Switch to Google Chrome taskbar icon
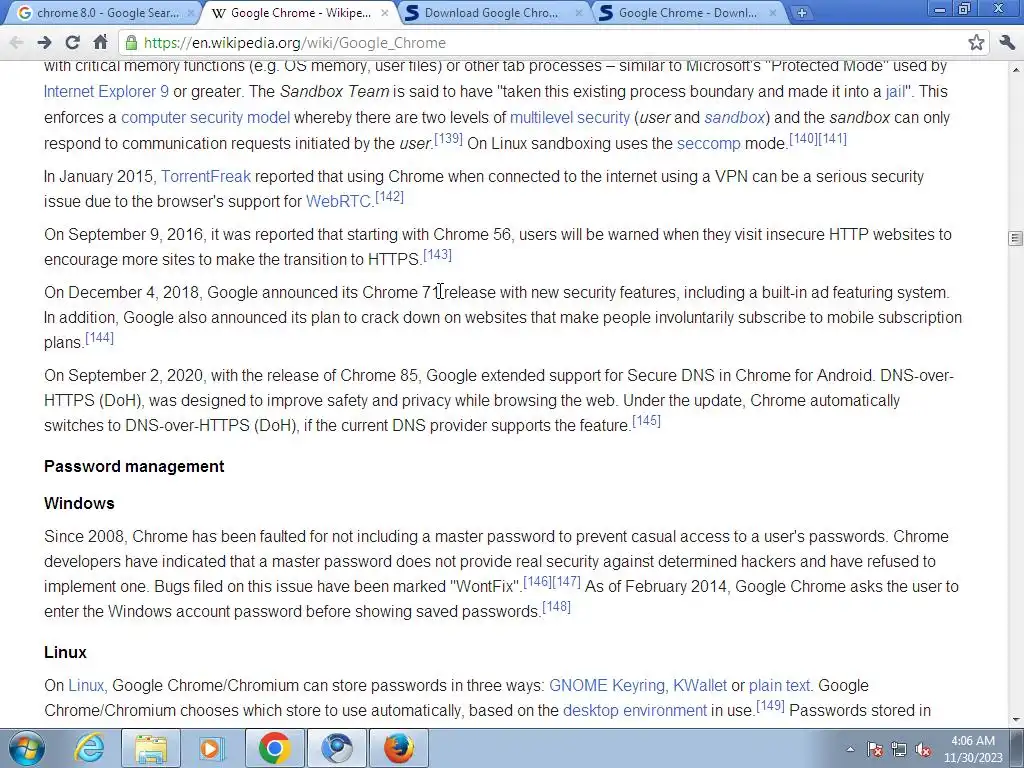The height and width of the screenshot is (768, 1024). [275, 748]
